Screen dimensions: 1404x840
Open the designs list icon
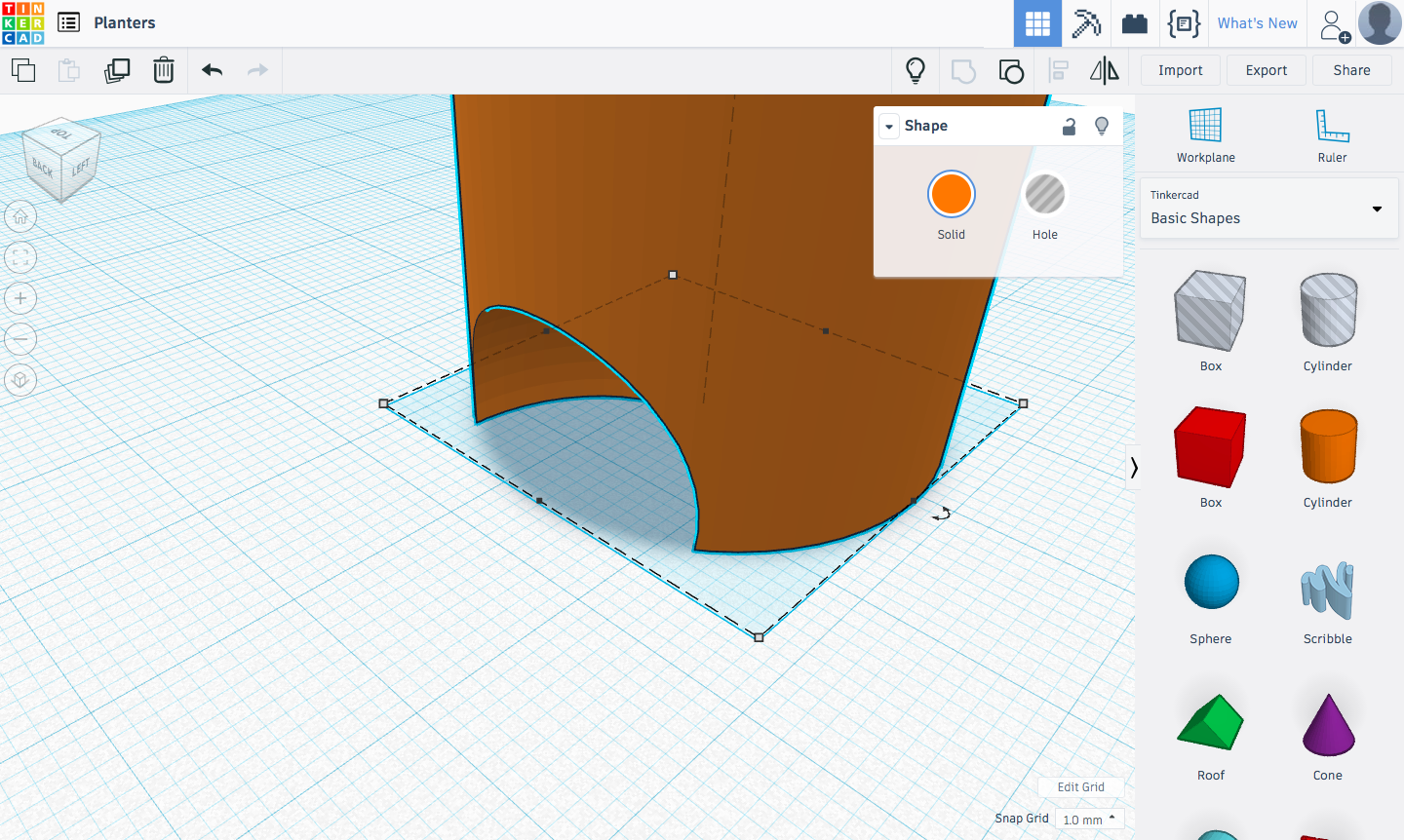(68, 22)
